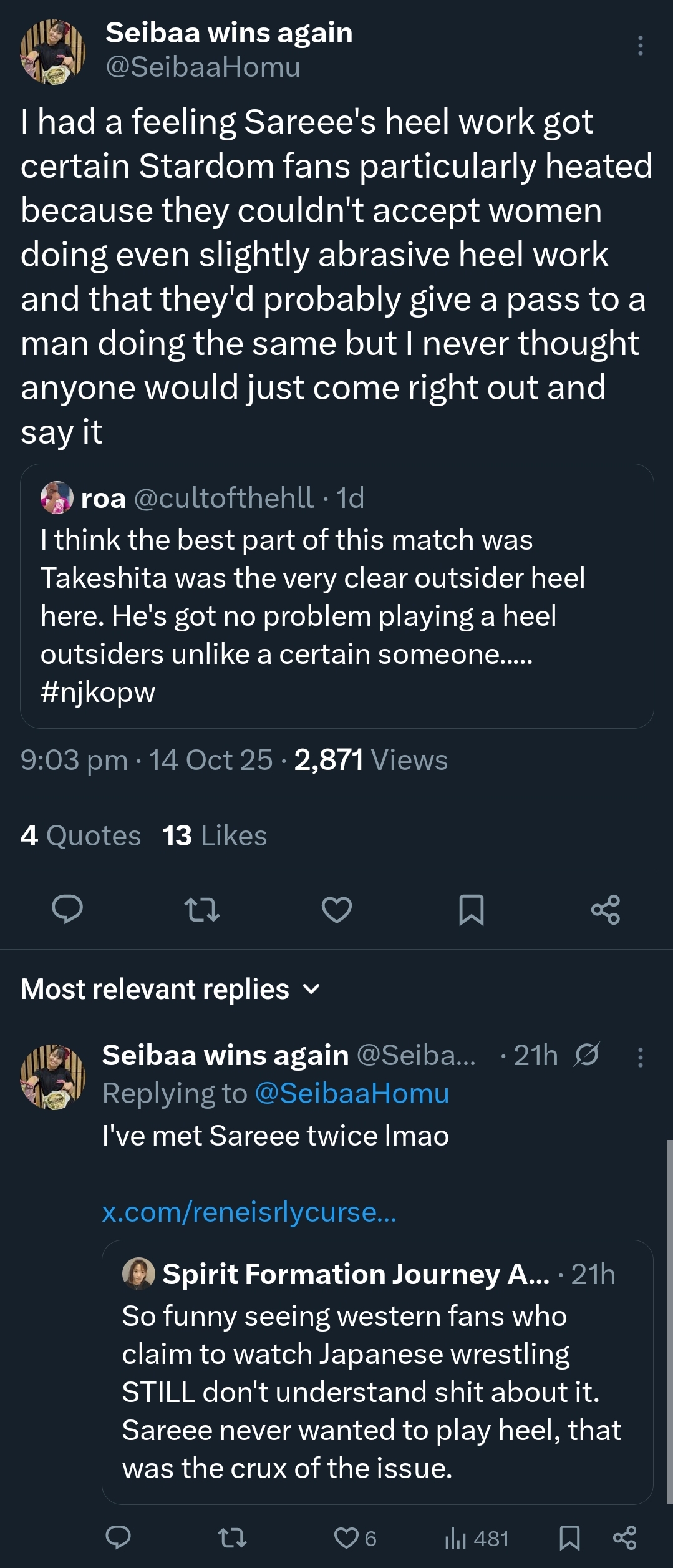Share the main post
Screen dimensions: 673x1568
tap(606, 909)
